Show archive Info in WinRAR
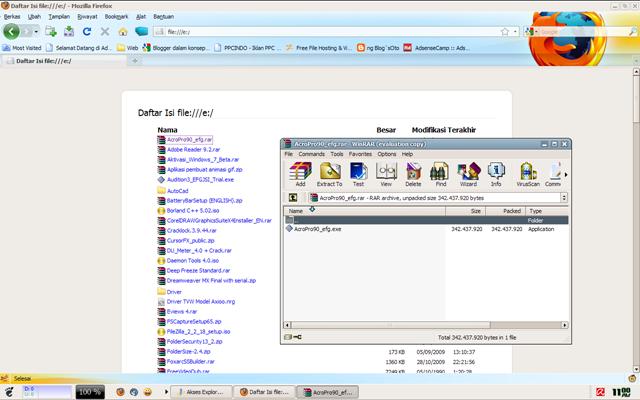 [x=496, y=174]
